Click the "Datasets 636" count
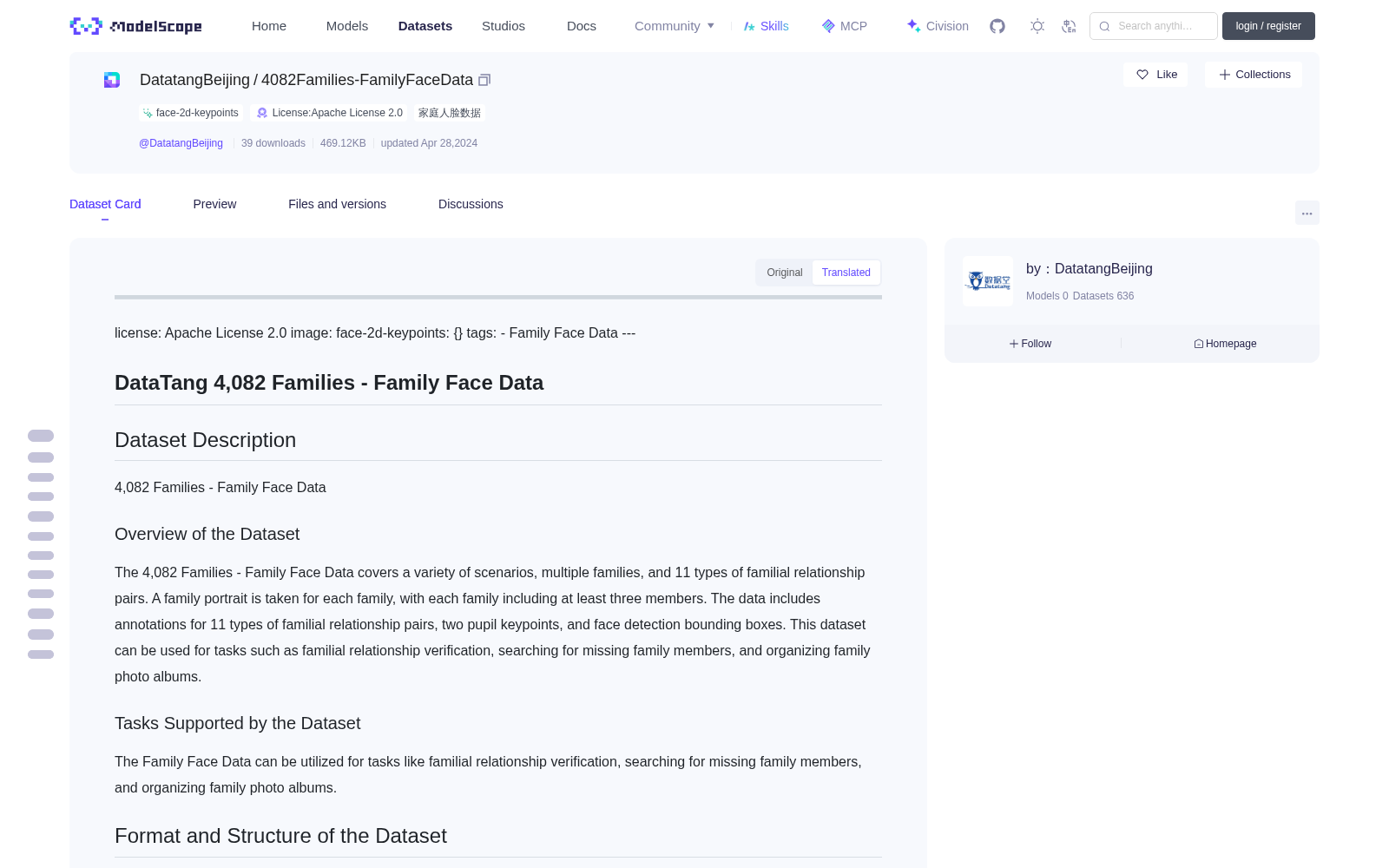This screenshot has height=868, width=1389. (1103, 296)
